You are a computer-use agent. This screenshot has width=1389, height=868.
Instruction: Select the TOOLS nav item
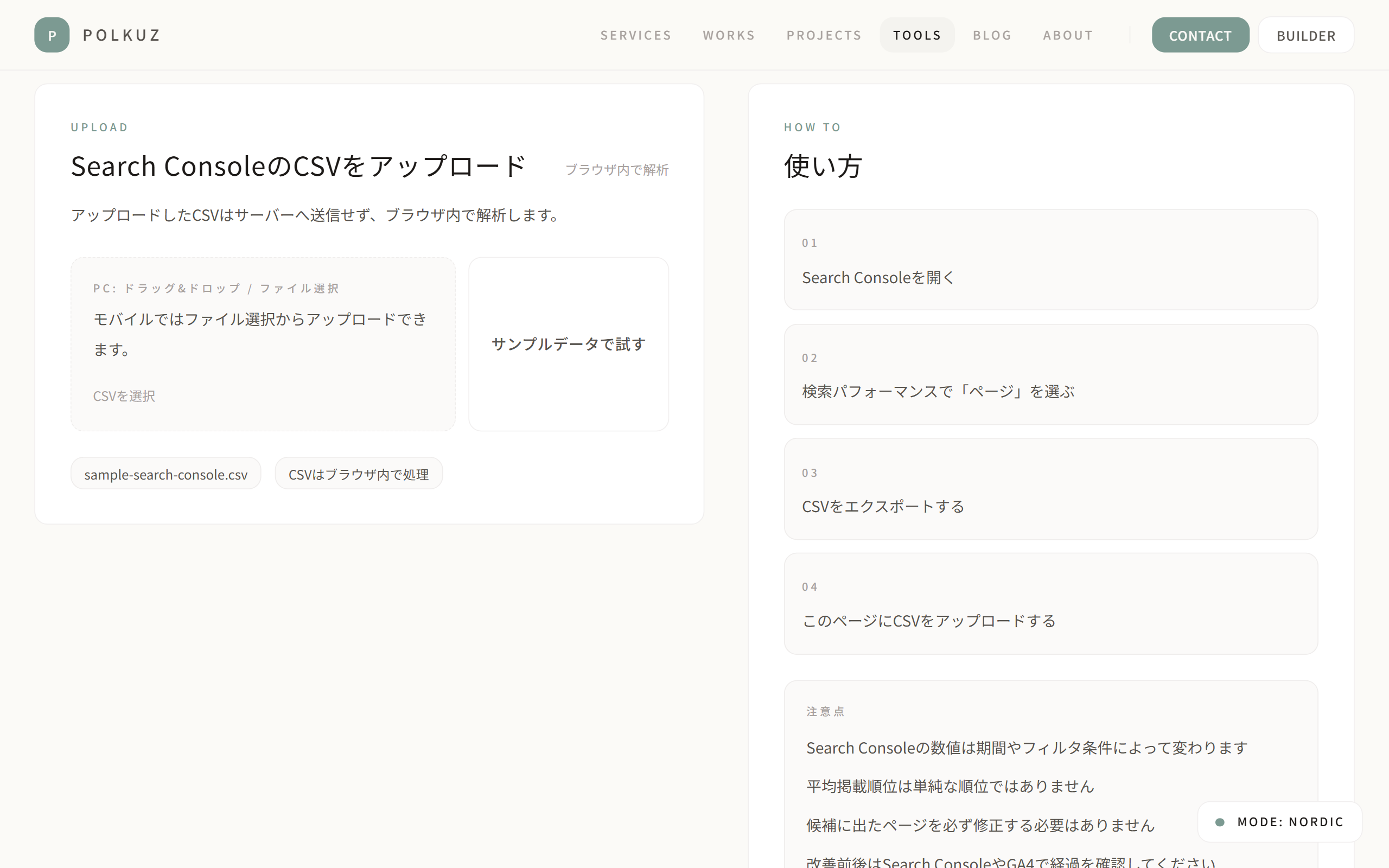(x=917, y=35)
